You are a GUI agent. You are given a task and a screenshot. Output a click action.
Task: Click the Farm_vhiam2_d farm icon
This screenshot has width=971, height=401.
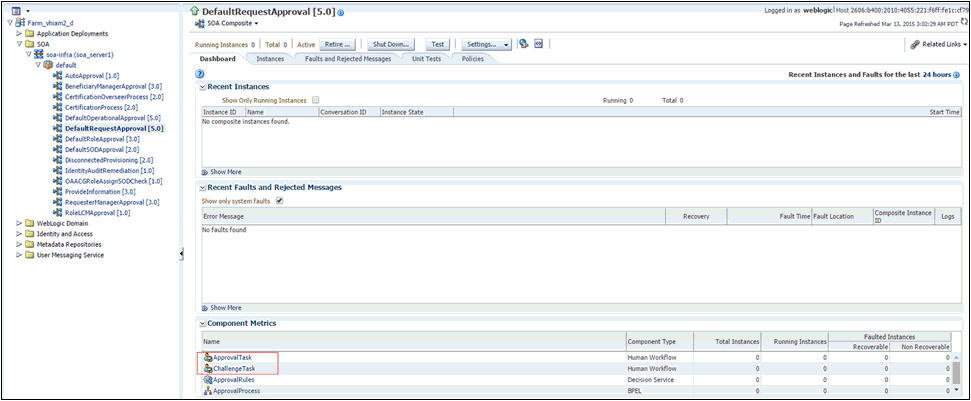click(20, 23)
